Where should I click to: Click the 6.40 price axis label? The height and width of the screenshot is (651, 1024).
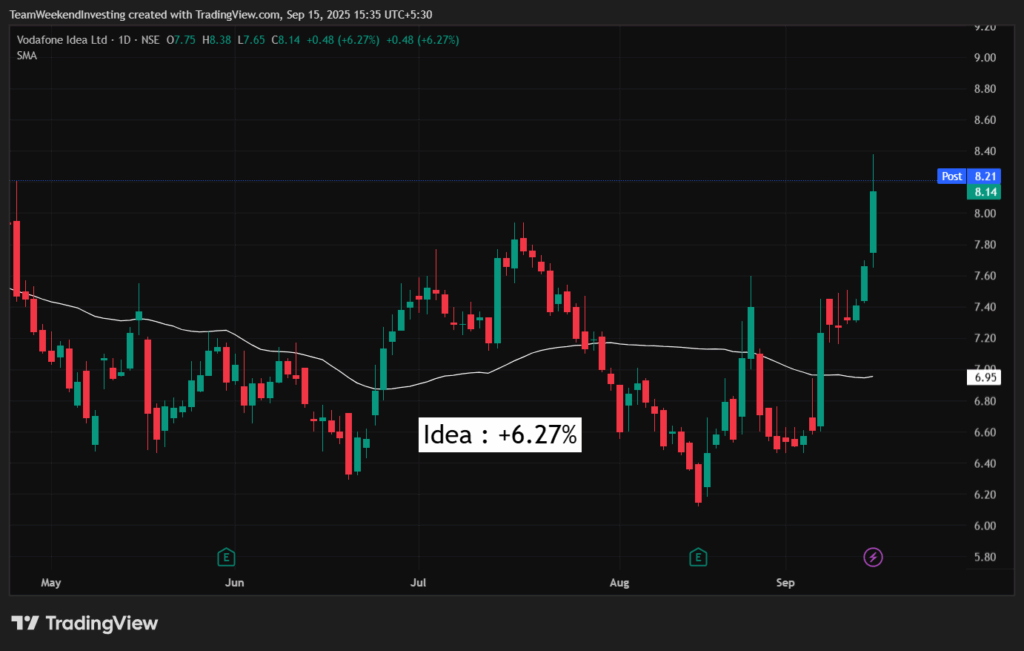tap(985, 464)
